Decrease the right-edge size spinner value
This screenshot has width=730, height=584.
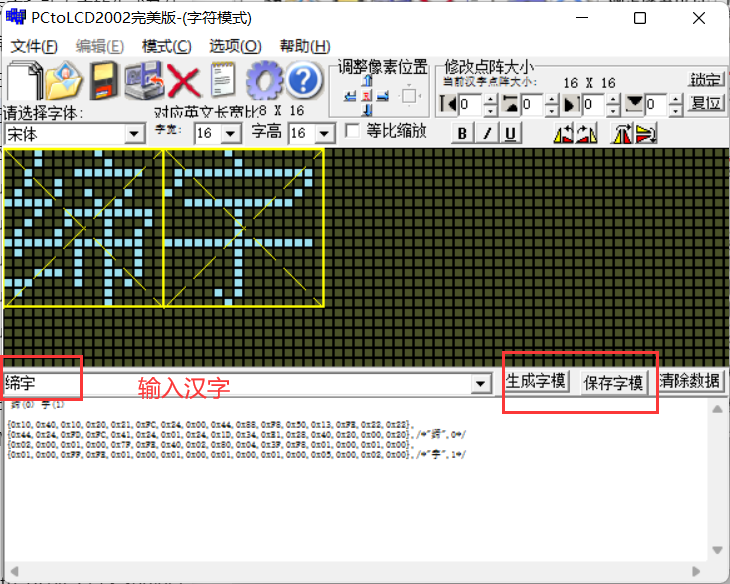pyautogui.click(x=614, y=110)
